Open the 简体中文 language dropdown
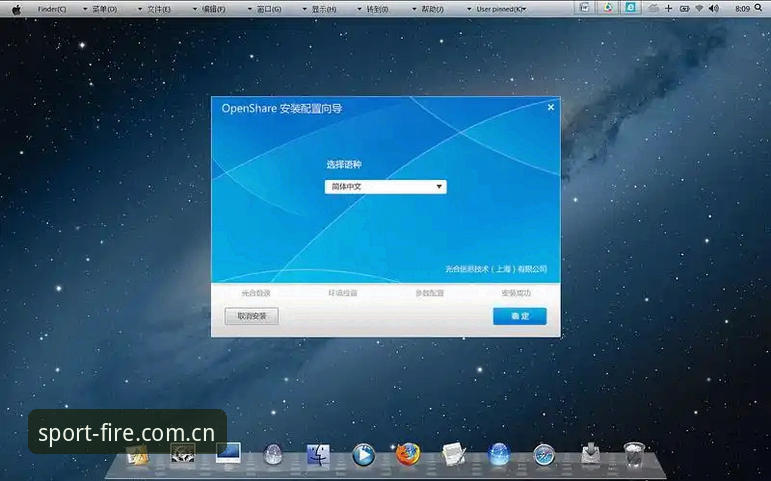The height and width of the screenshot is (481, 771). pyautogui.click(x=386, y=187)
